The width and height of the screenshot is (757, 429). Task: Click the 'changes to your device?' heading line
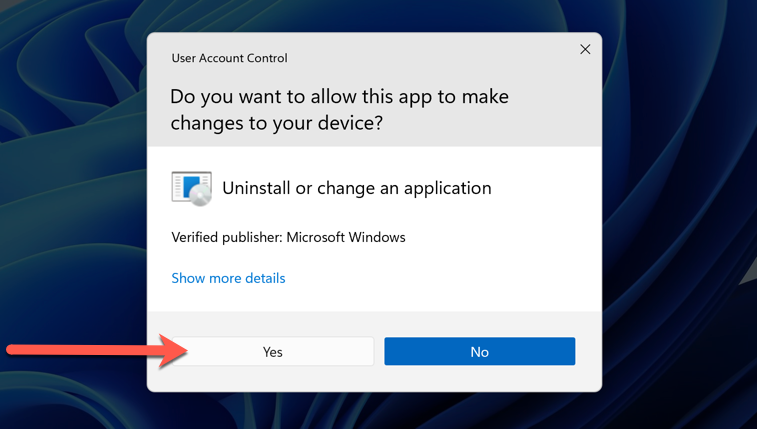click(277, 123)
